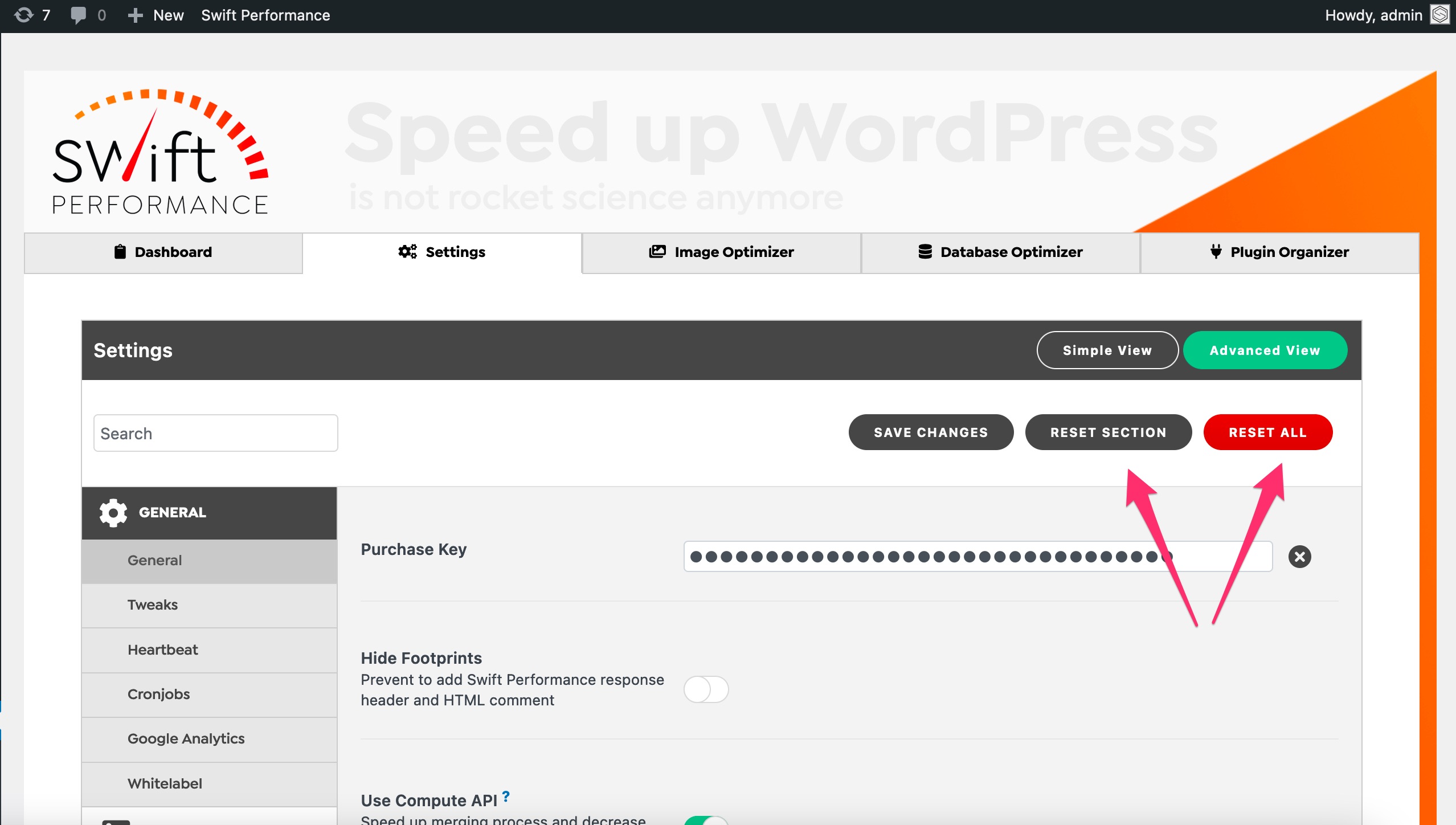The image size is (1456, 825).
Task: Click SAVE CHANGES button
Action: [931, 432]
